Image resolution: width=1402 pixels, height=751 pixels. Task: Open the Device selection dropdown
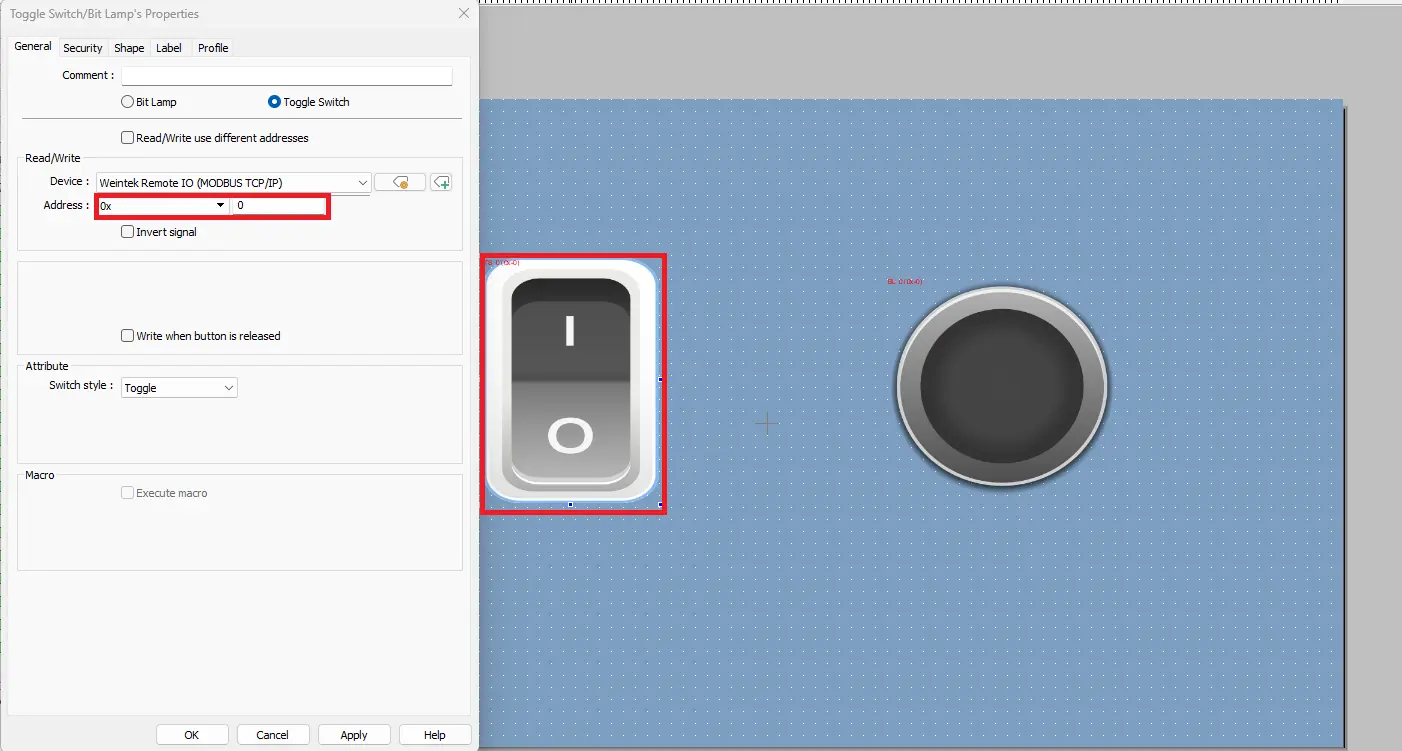tap(363, 182)
